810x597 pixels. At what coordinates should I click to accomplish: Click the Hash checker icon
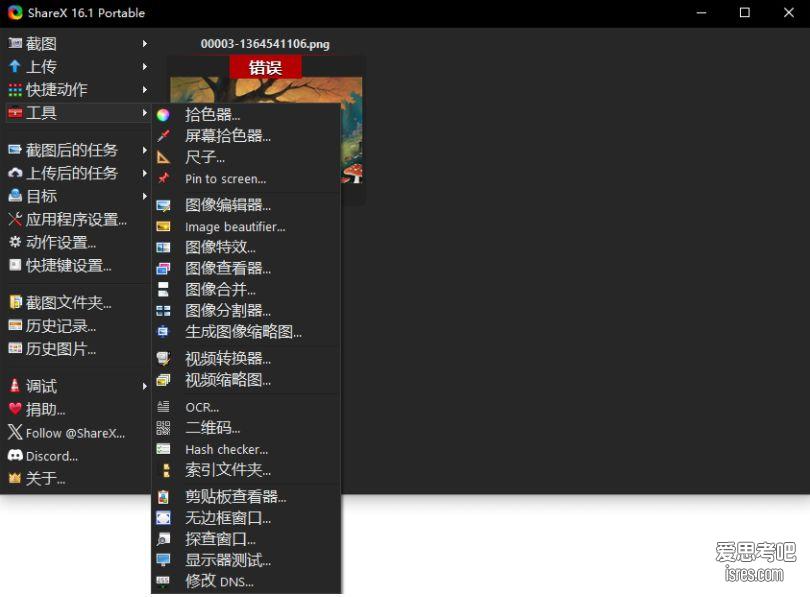click(x=163, y=449)
